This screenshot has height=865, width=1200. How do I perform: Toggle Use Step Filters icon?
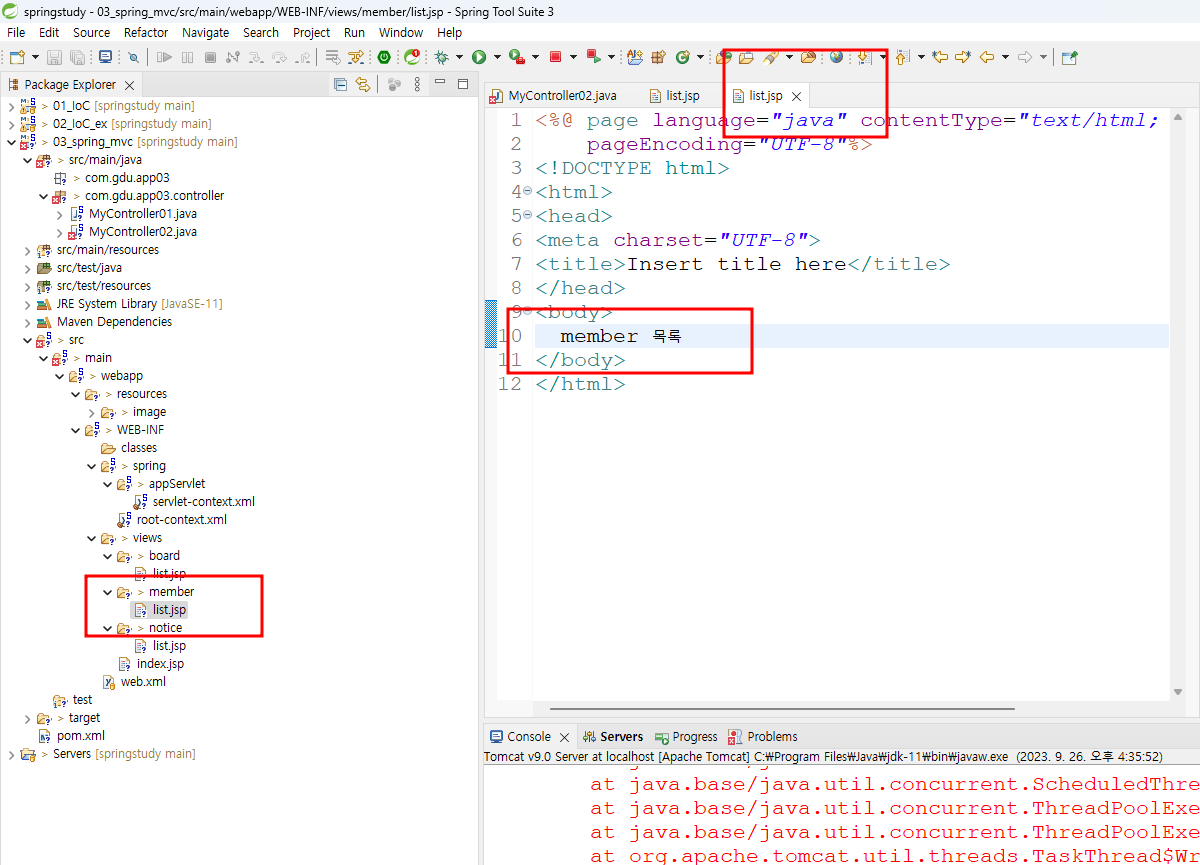tap(357, 57)
